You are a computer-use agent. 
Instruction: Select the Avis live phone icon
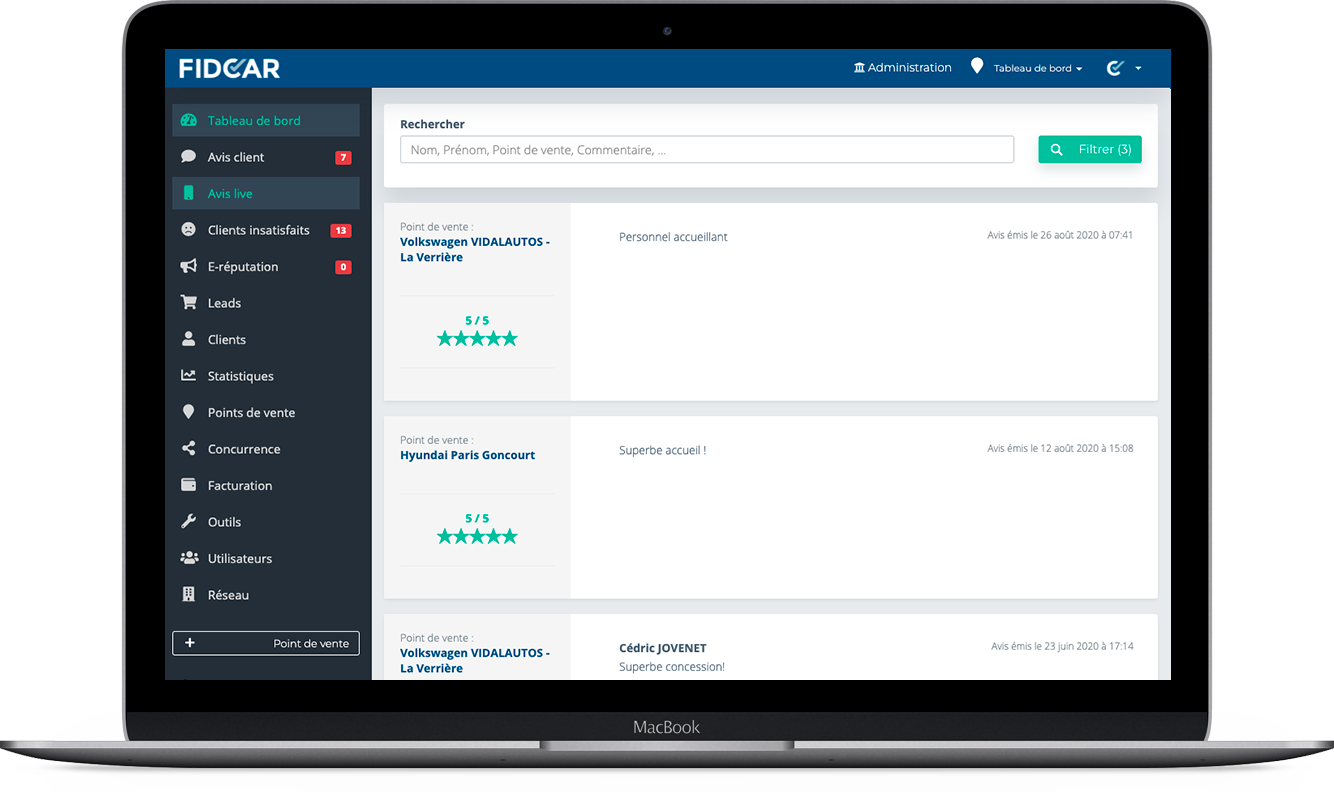click(188, 194)
